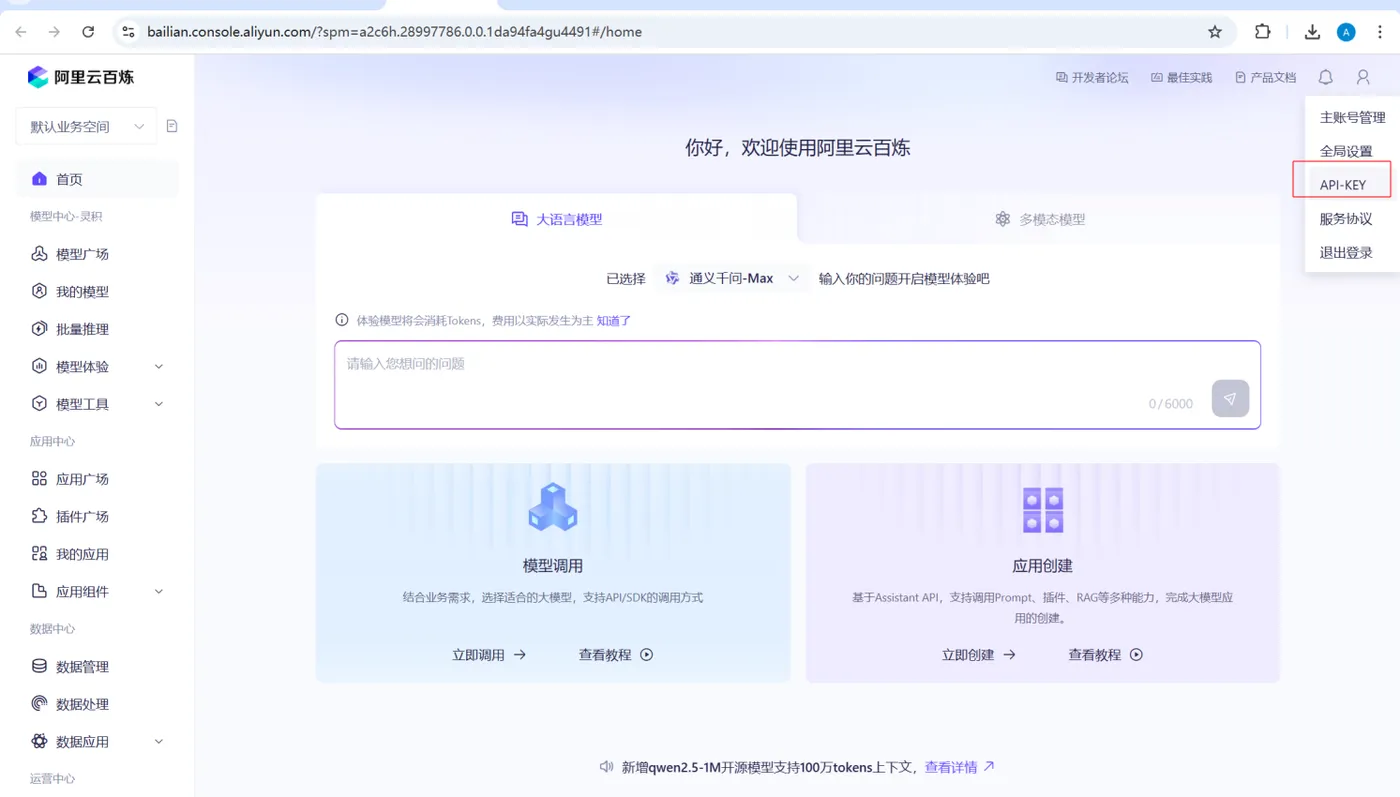The height and width of the screenshot is (797, 1400).
Task: Click the 模型工具 sidebar icon
Action: (39, 404)
